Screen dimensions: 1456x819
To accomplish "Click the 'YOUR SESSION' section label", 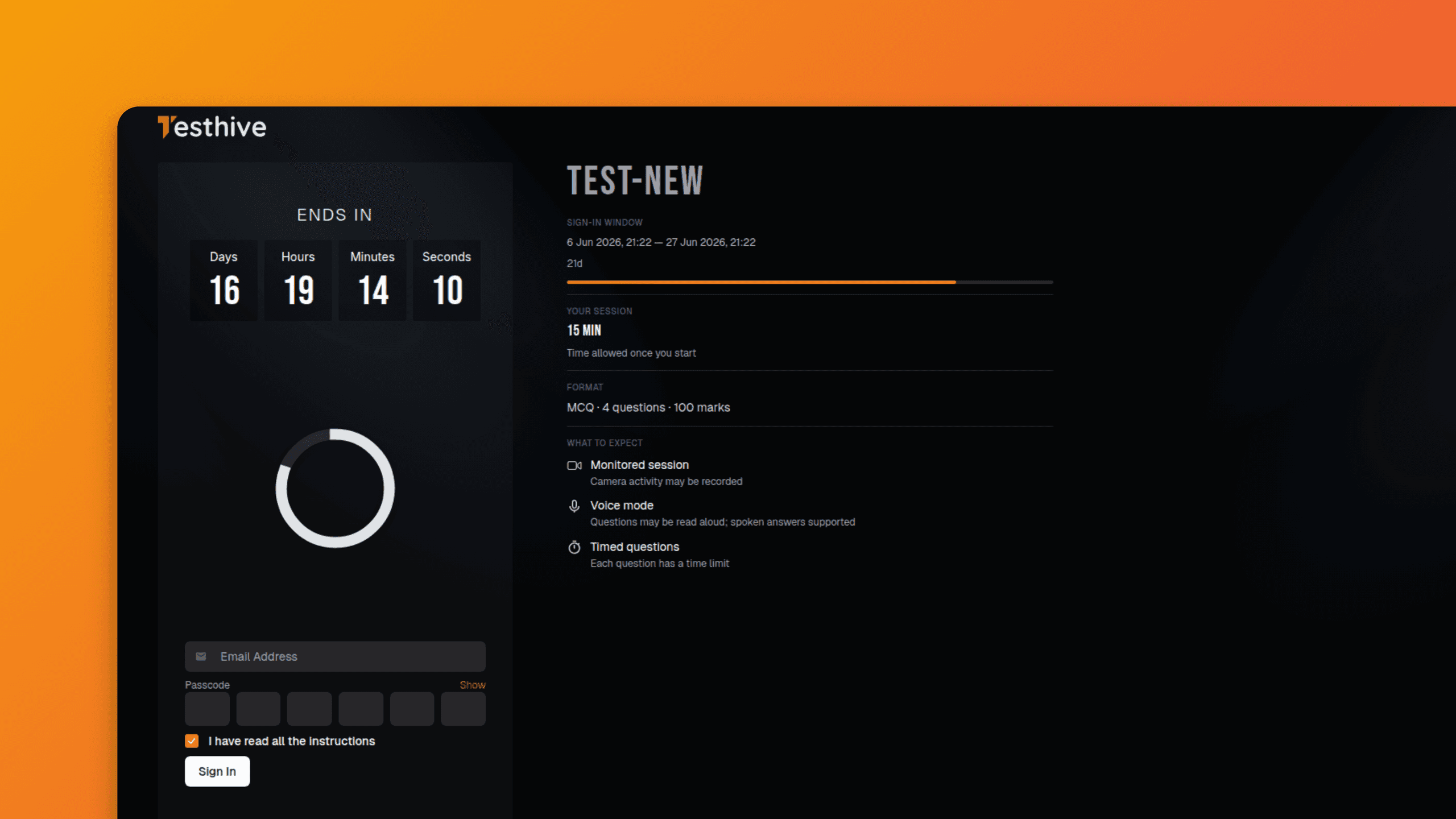I will (599, 311).
